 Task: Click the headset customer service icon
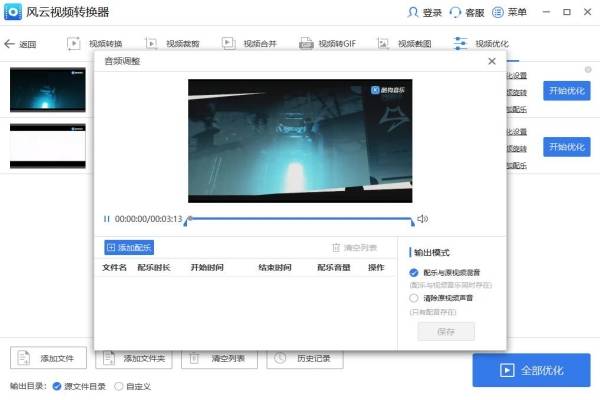[x=455, y=12]
